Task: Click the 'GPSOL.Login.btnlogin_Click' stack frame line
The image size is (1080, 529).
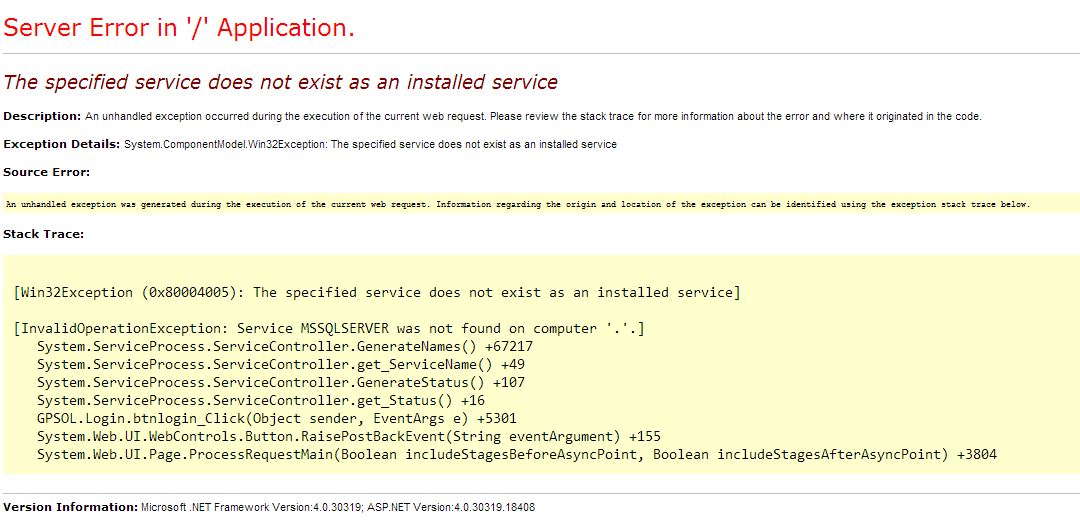Action: tap(277, 418)
